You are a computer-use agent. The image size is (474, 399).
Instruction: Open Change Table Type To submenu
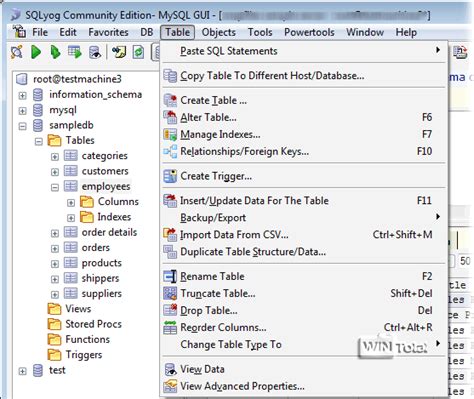[x=304, y=344]
